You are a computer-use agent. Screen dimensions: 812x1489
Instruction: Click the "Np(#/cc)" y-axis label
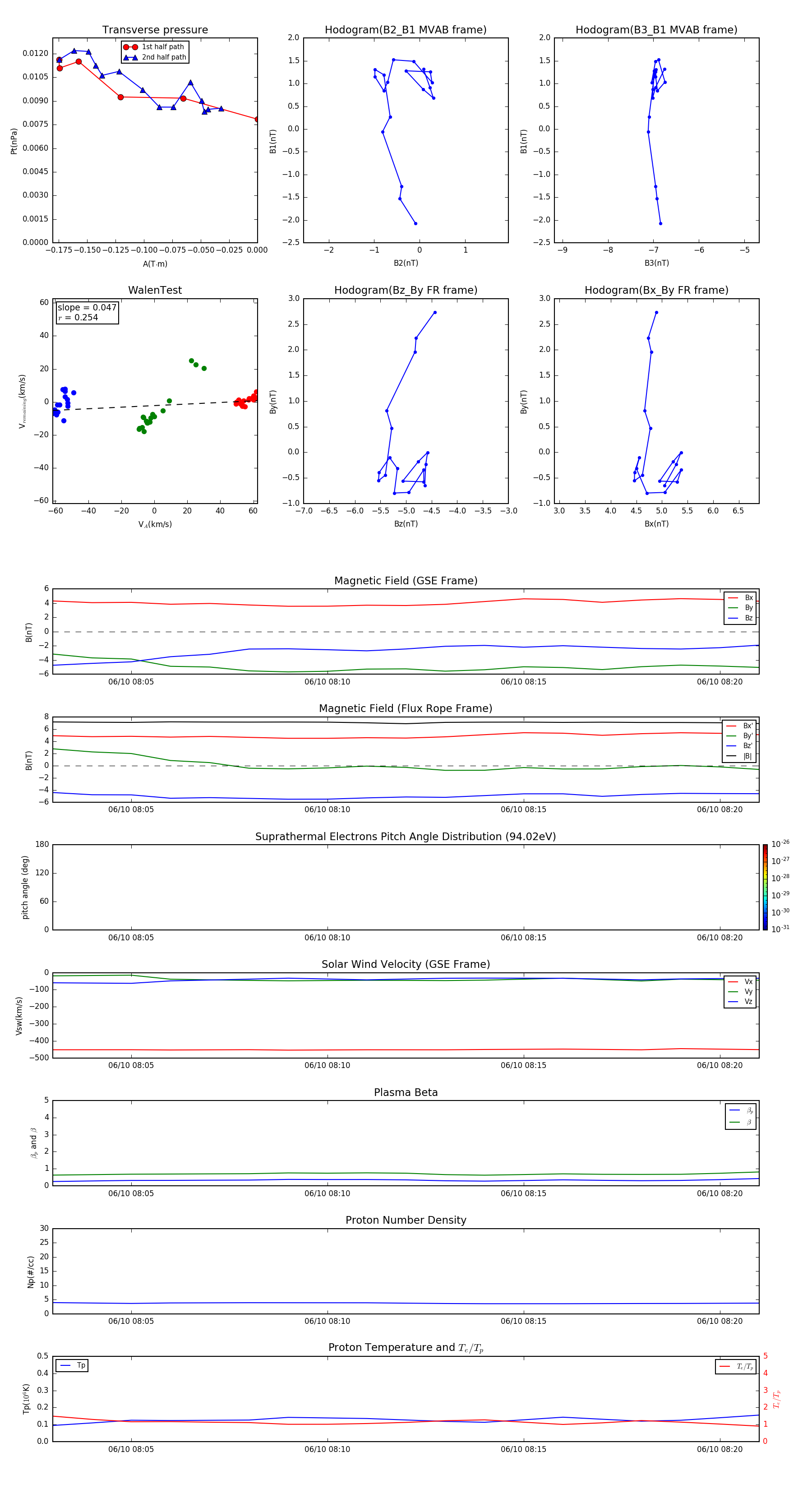pyautogui.click(x=31, y=1272)
